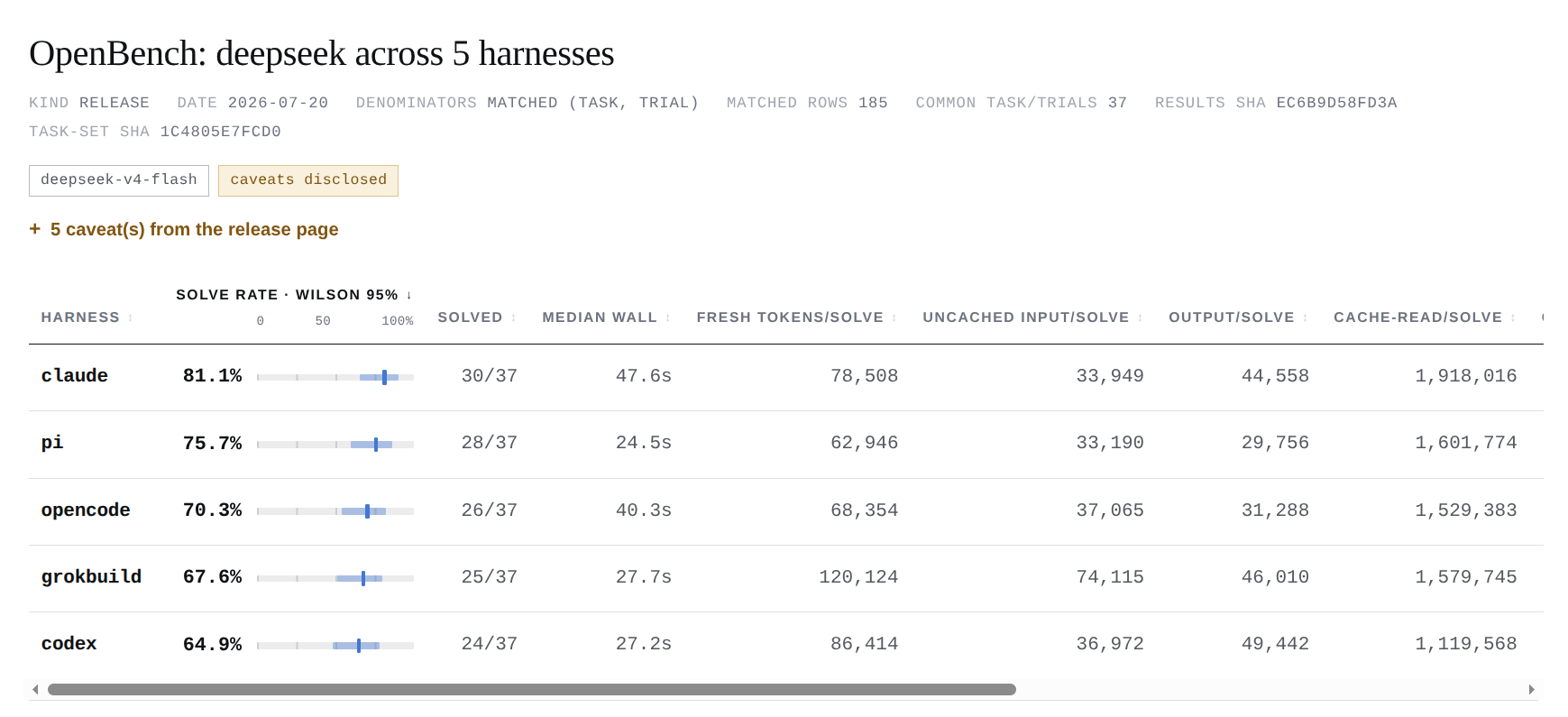Screen dimensions: 1568x717
Task: Click the 62,946 fresh tokens cell
Action: pos(865,443)
